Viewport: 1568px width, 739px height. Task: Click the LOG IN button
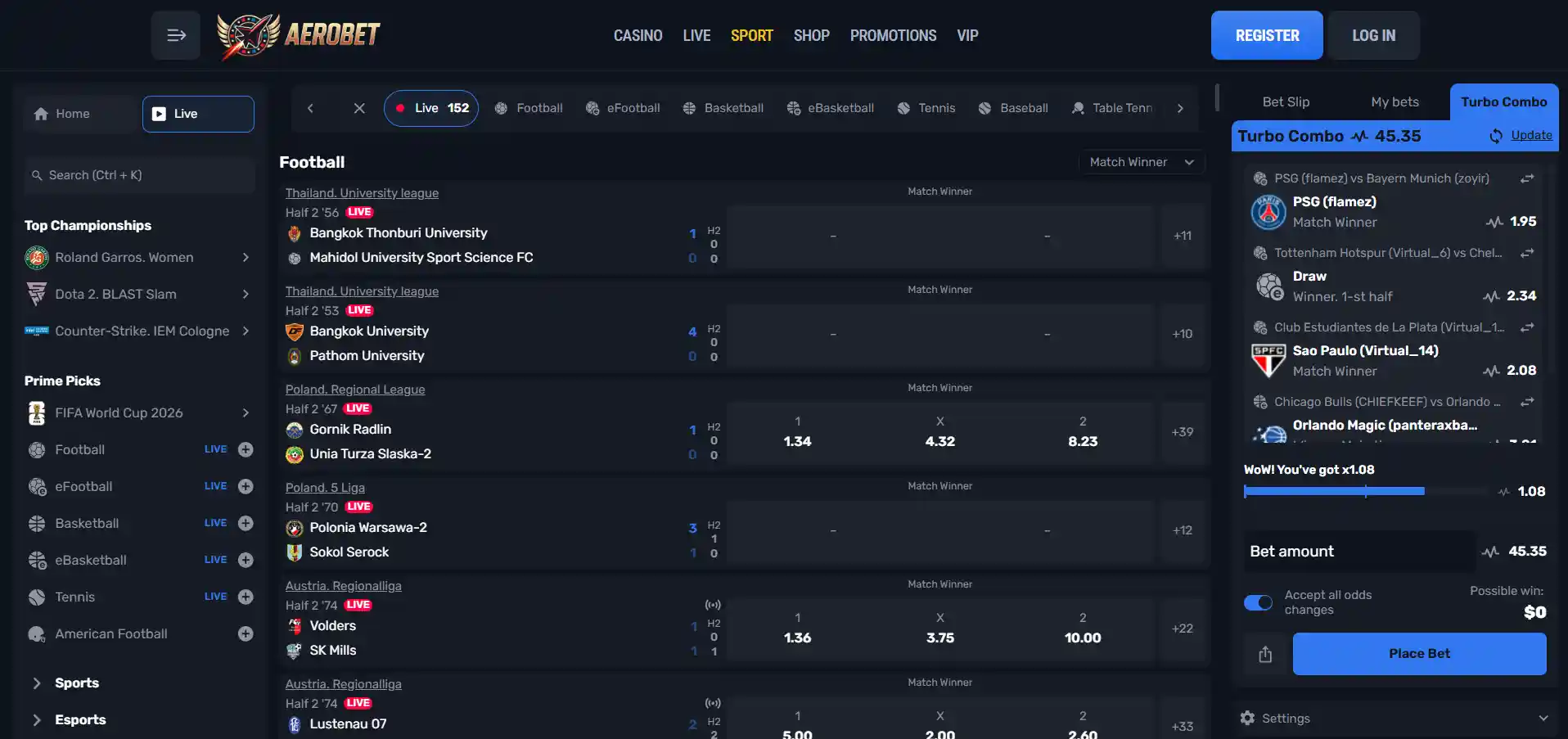coord(1374,35)
